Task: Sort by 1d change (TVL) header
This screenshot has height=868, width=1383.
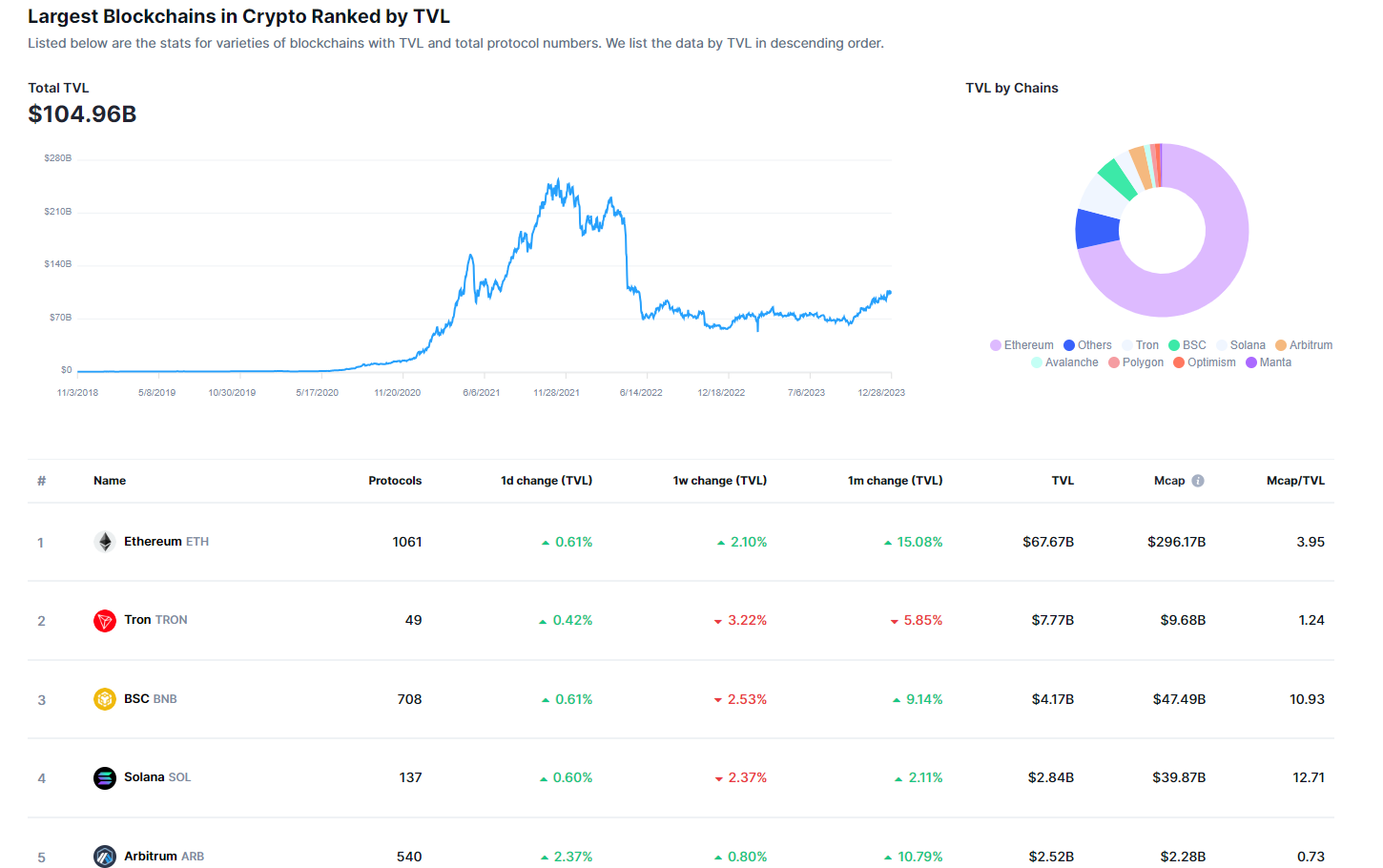Action: tap(547, 481)
